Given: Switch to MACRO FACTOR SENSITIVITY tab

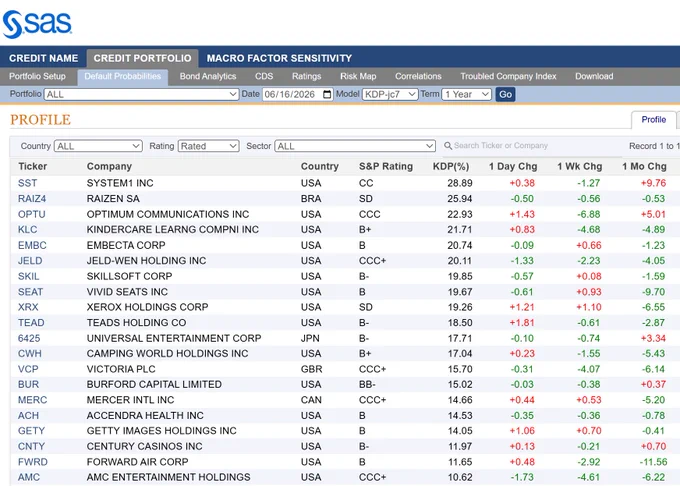Looking at the screenshot, I should pyautogui.click(x=279, y=58).
